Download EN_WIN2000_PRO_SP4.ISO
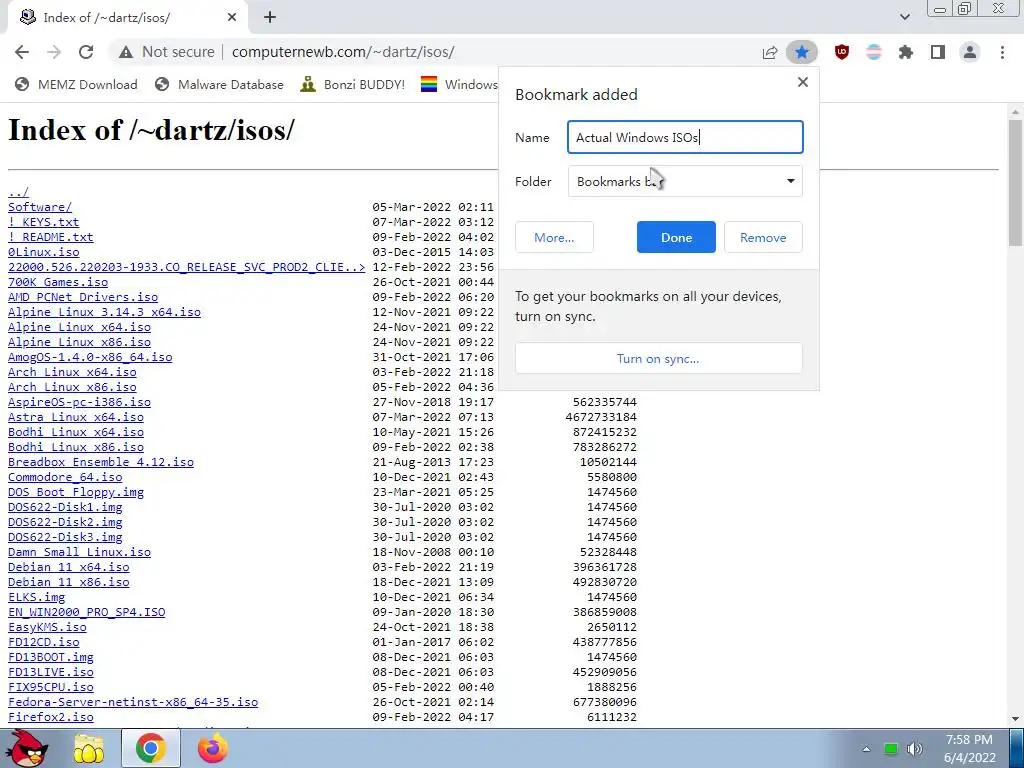Viewport: 1024px width, 768px height. pos(87,613)
